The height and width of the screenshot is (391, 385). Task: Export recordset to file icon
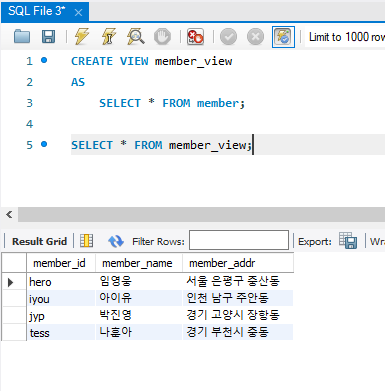[348, 240]
